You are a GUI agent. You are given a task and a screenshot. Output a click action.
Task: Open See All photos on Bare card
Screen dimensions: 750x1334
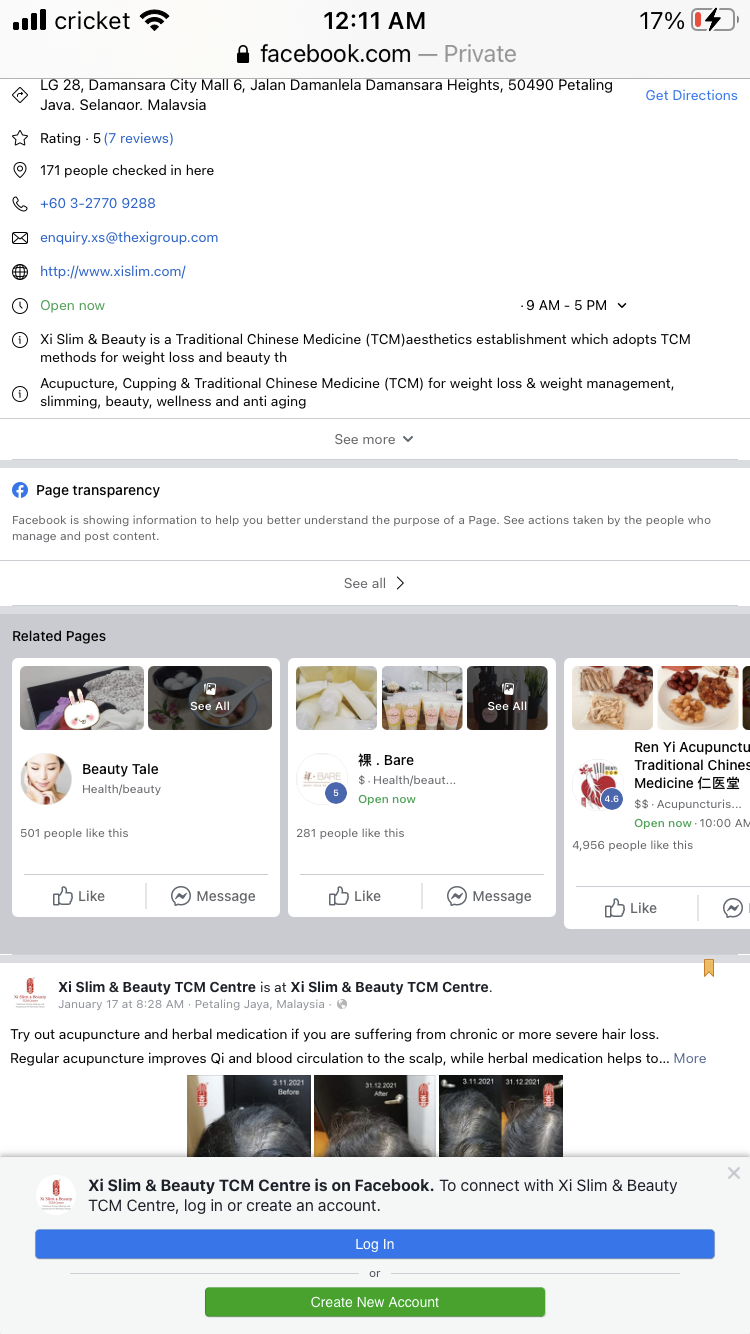point(507,698)
